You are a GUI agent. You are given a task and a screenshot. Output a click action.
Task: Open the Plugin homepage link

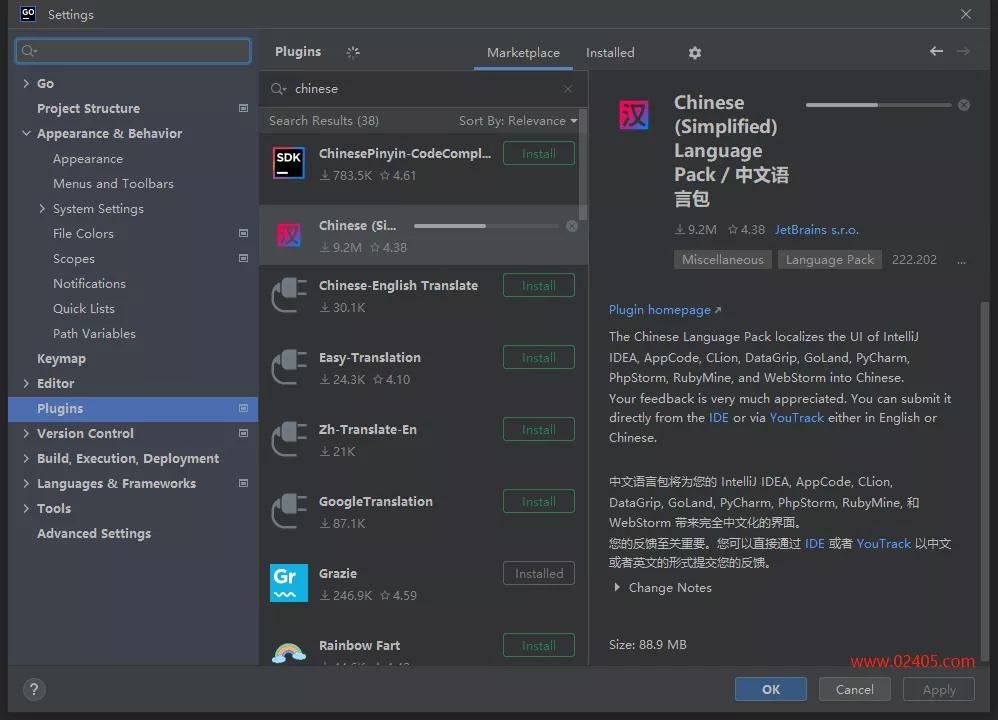pyautogui.click(x=664, y=309)
